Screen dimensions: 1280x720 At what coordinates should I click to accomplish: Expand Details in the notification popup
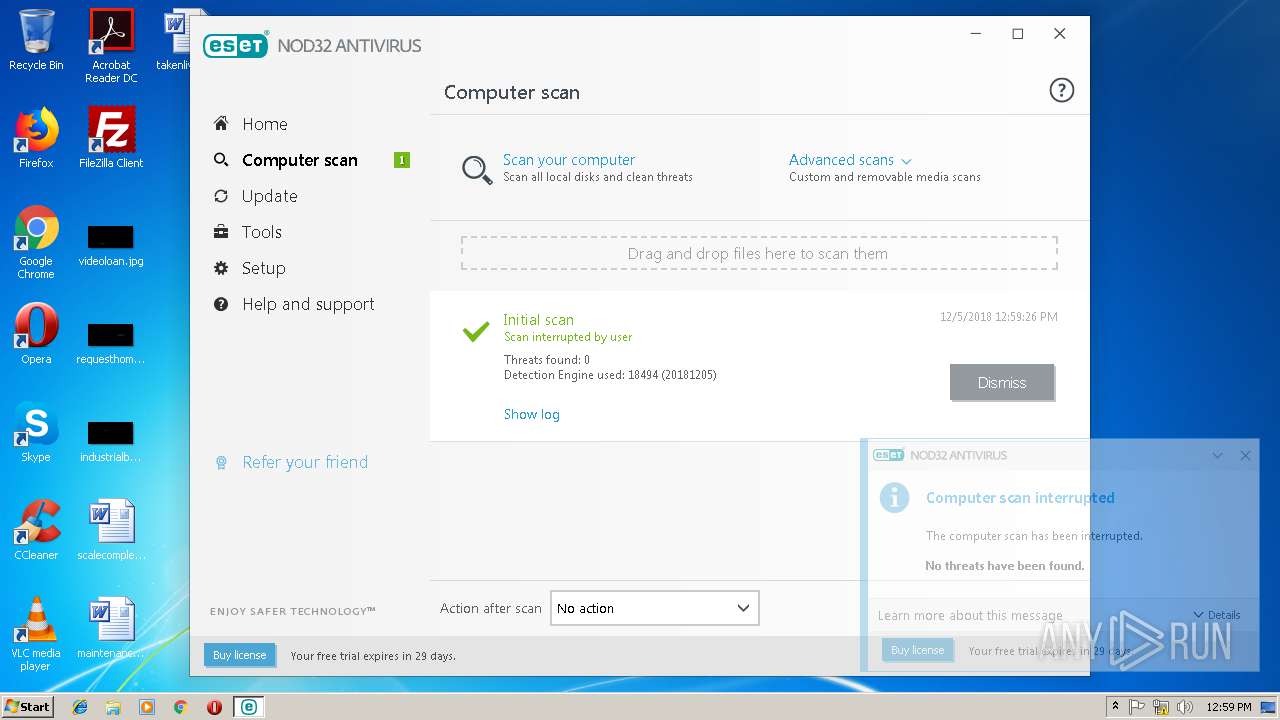tap(1217, 615)
